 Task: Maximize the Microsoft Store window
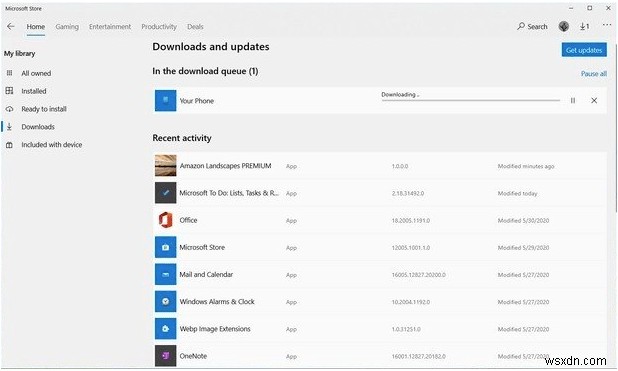pos(590,8)
